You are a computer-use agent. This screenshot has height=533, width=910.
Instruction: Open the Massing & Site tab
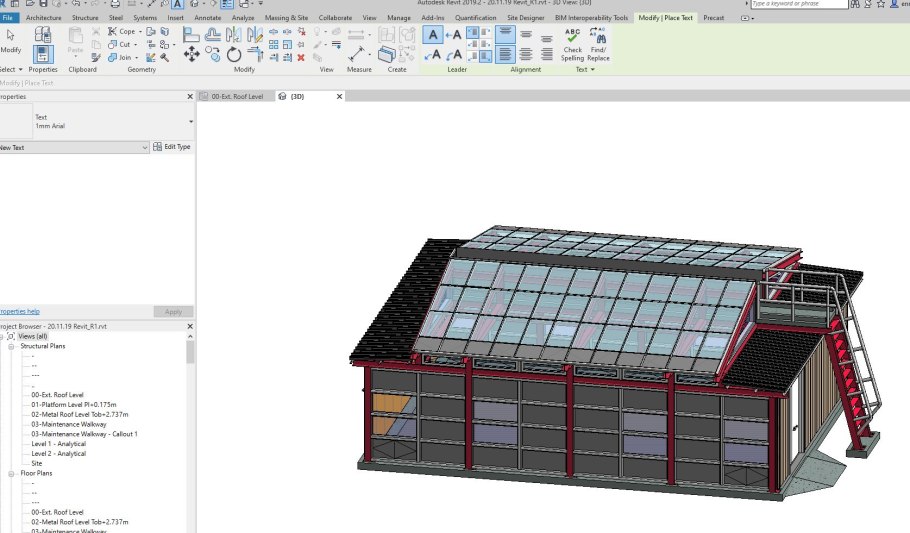286,18
